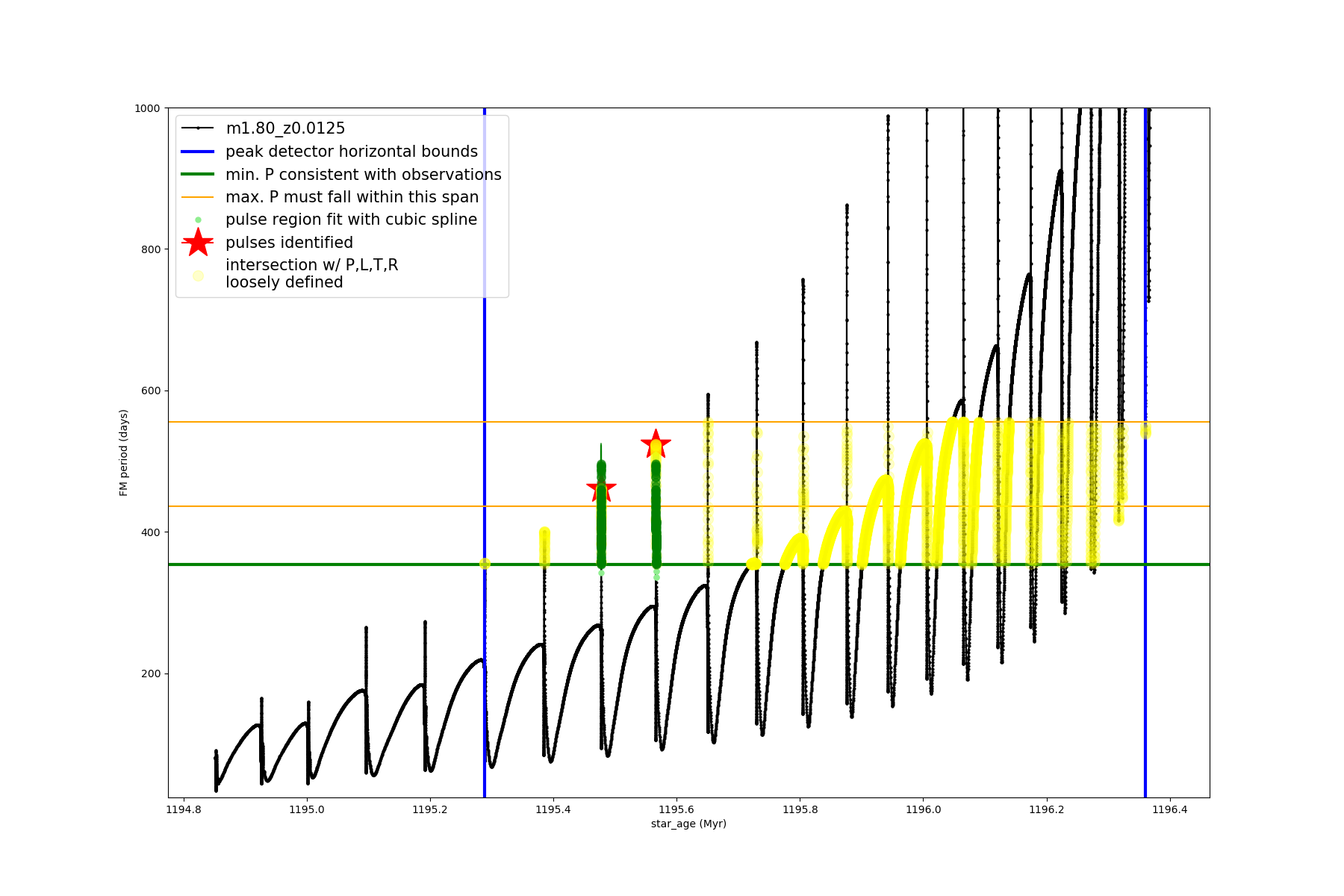Click the red star icon in the legend
Viewport: 1344px width, 896px height.
pyautogui.click(x=198, y=243)
